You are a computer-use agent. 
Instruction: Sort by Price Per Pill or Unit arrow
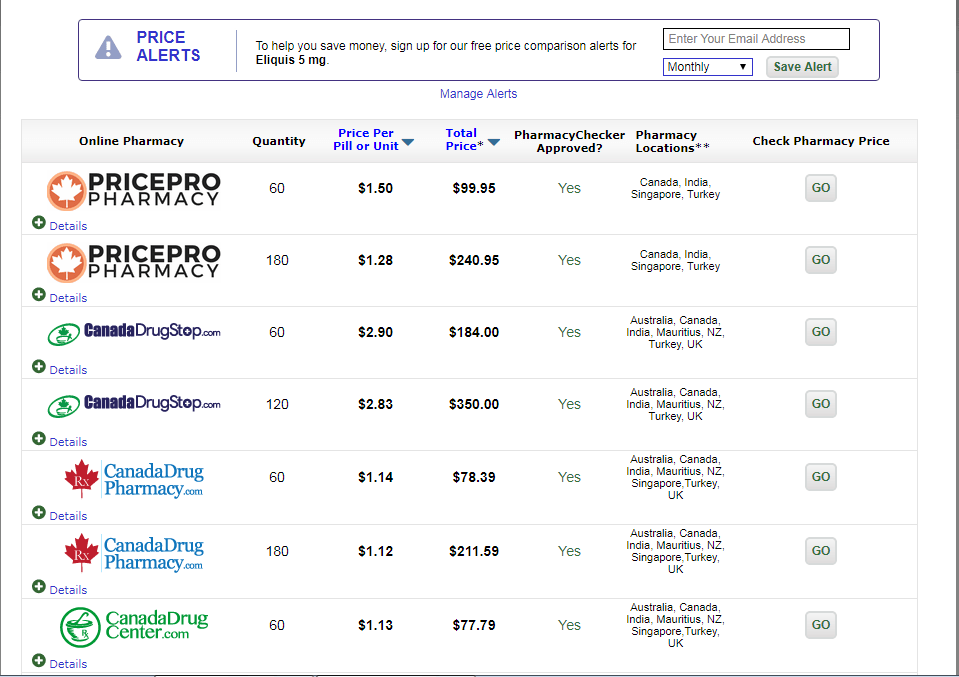(x=408, y=142)
